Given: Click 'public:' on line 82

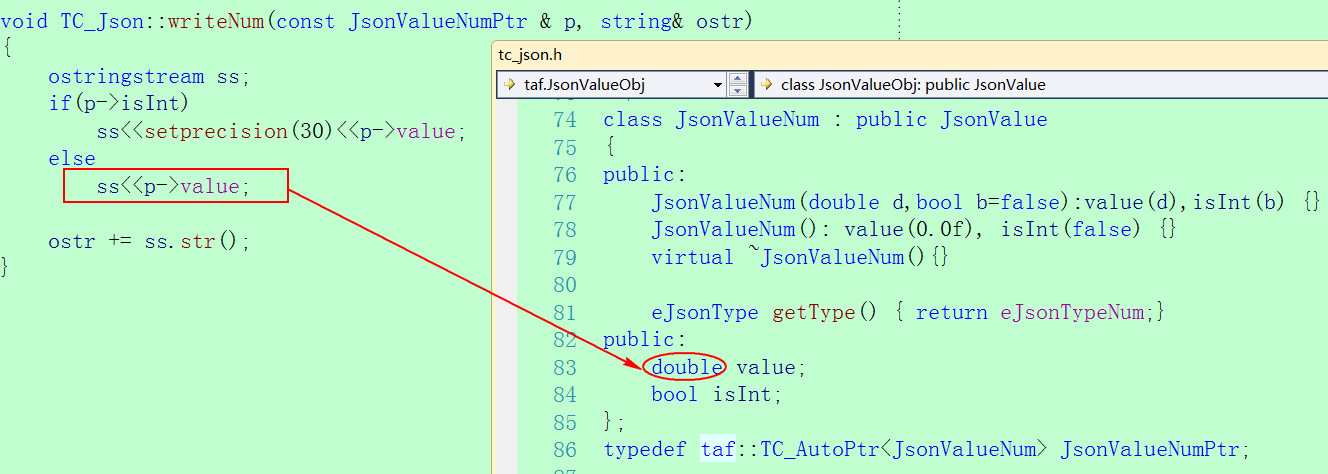Looking at the screenshot, I should point(645,339).
